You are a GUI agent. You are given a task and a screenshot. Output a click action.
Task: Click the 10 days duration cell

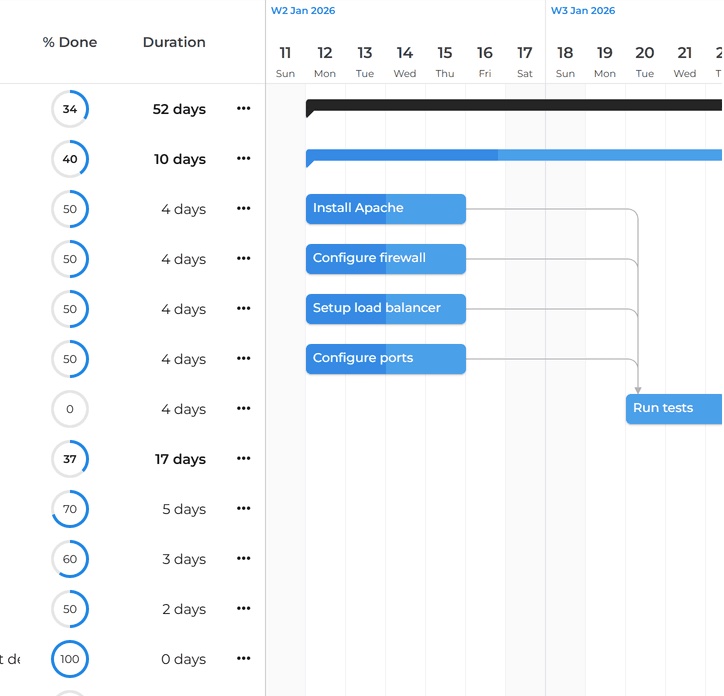click(180, 159)
